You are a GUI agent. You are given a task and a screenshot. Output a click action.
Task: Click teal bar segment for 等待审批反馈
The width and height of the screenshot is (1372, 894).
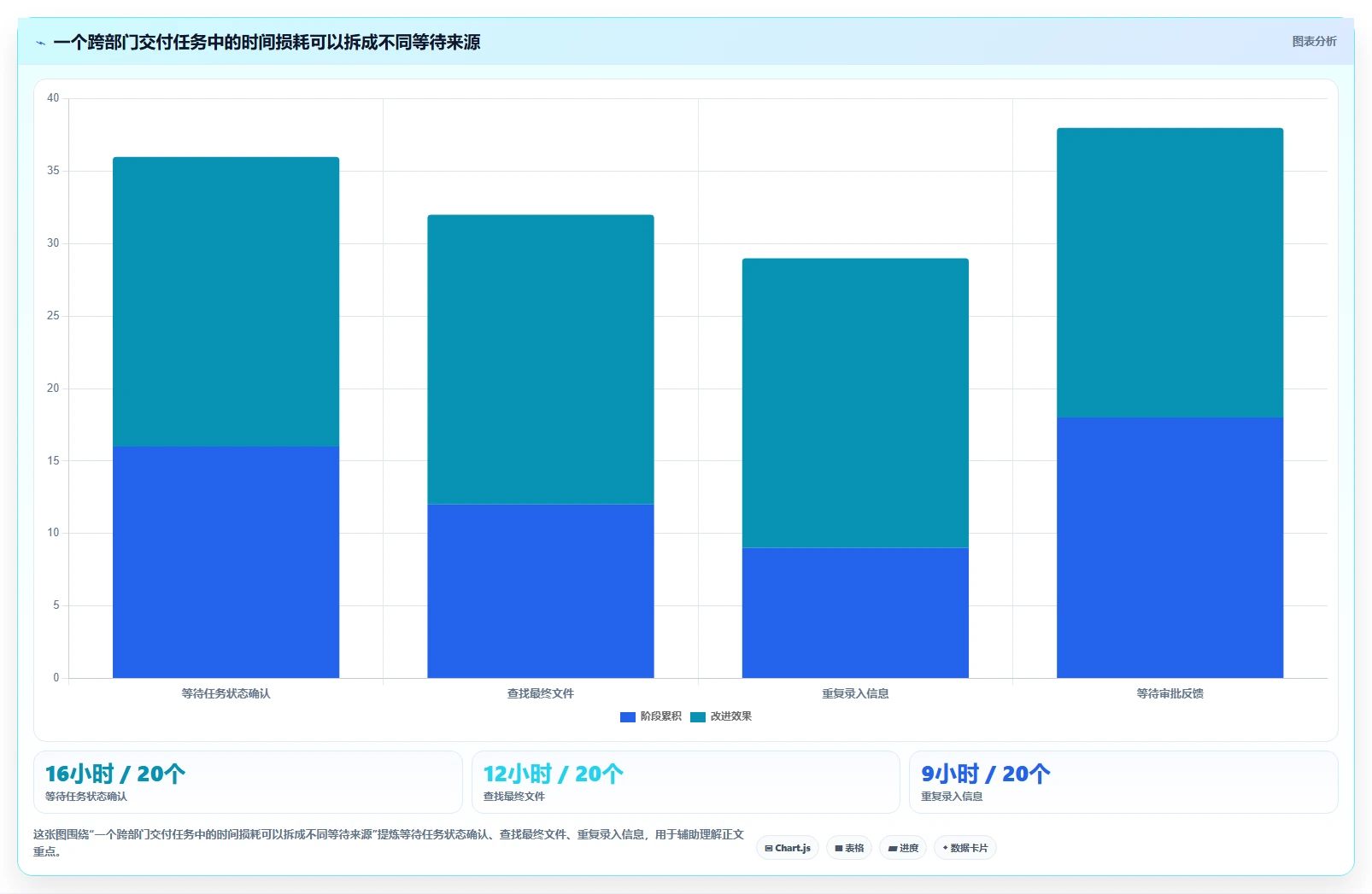1170,272
